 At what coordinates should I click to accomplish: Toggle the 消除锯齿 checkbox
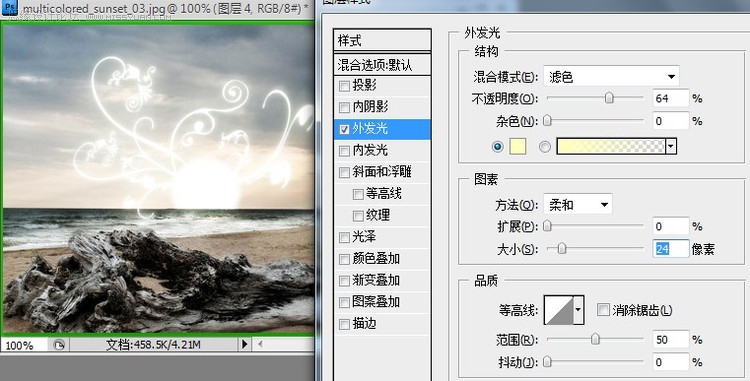(x=603, y=310)
